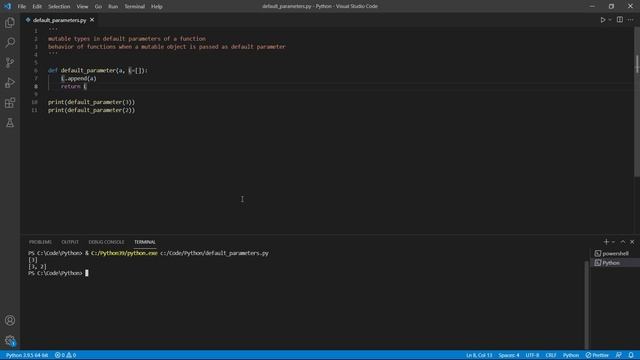Image resolution: width=640 pixels, height=360 pixels.
Task: Open the Run menu
Action: (x=113, y=6)
